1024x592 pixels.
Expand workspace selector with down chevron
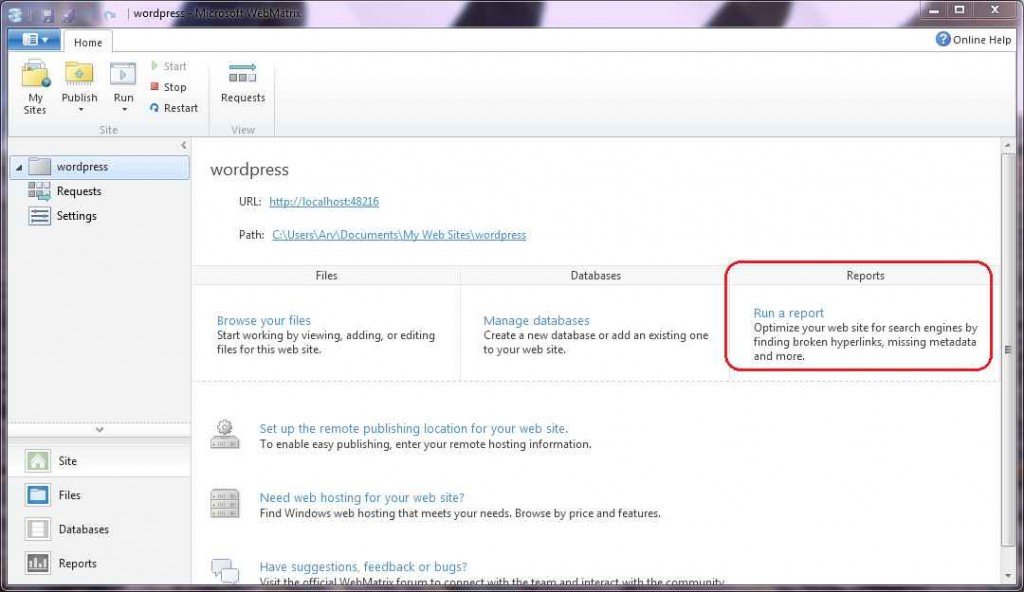pyautogui.click(x=99, y=430)
